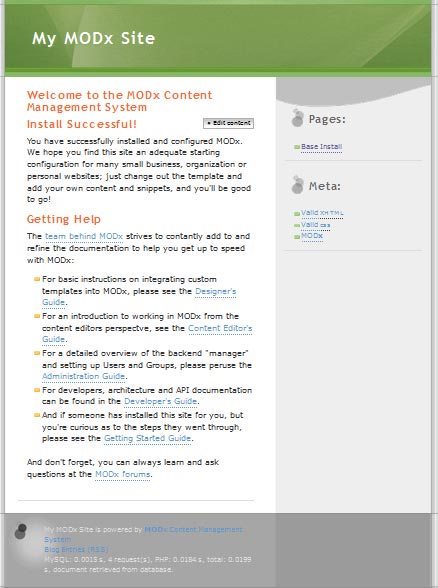Open the Administration Guide link
This screenshot has height=588, width=438.
pyautogui.click(x=83, y=376)
